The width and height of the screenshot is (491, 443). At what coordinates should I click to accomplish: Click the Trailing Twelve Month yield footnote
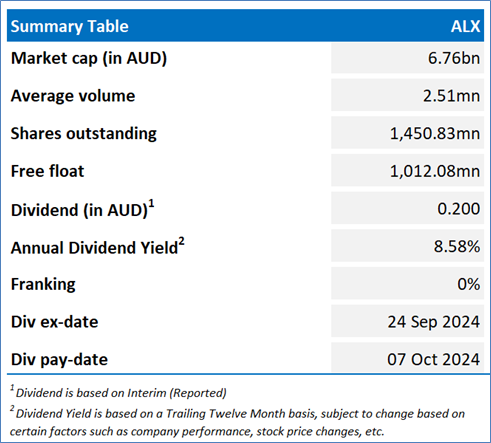[x=237, y=422]
